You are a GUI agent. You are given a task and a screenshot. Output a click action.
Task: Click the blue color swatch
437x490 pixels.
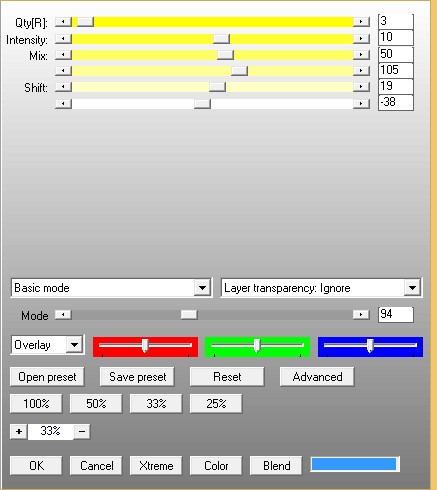(355, 464)
